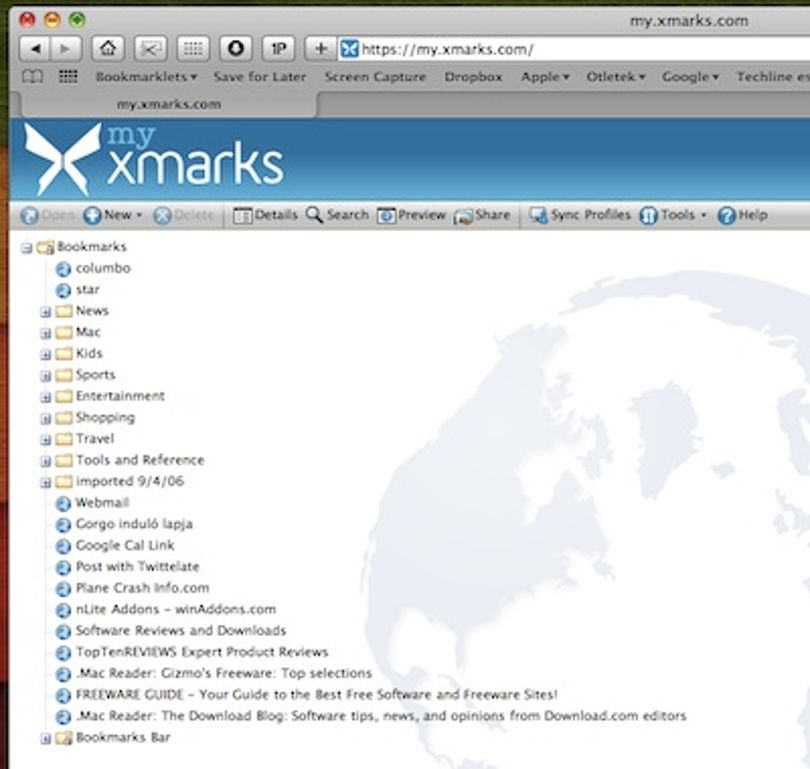Click the URL address field
The height and width of the screenshot is (769, 810).
coord(573,49)
